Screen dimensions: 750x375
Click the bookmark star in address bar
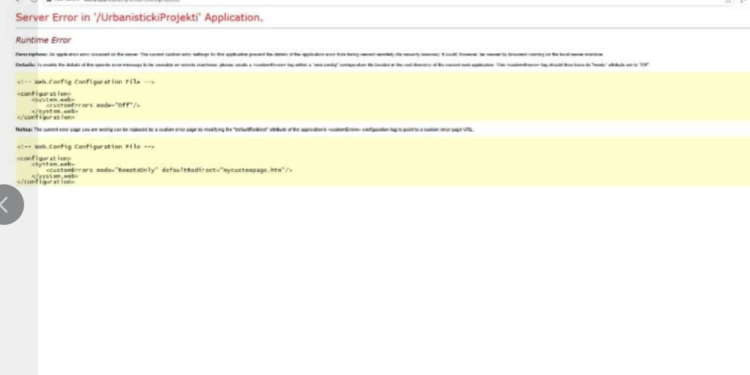728,1
